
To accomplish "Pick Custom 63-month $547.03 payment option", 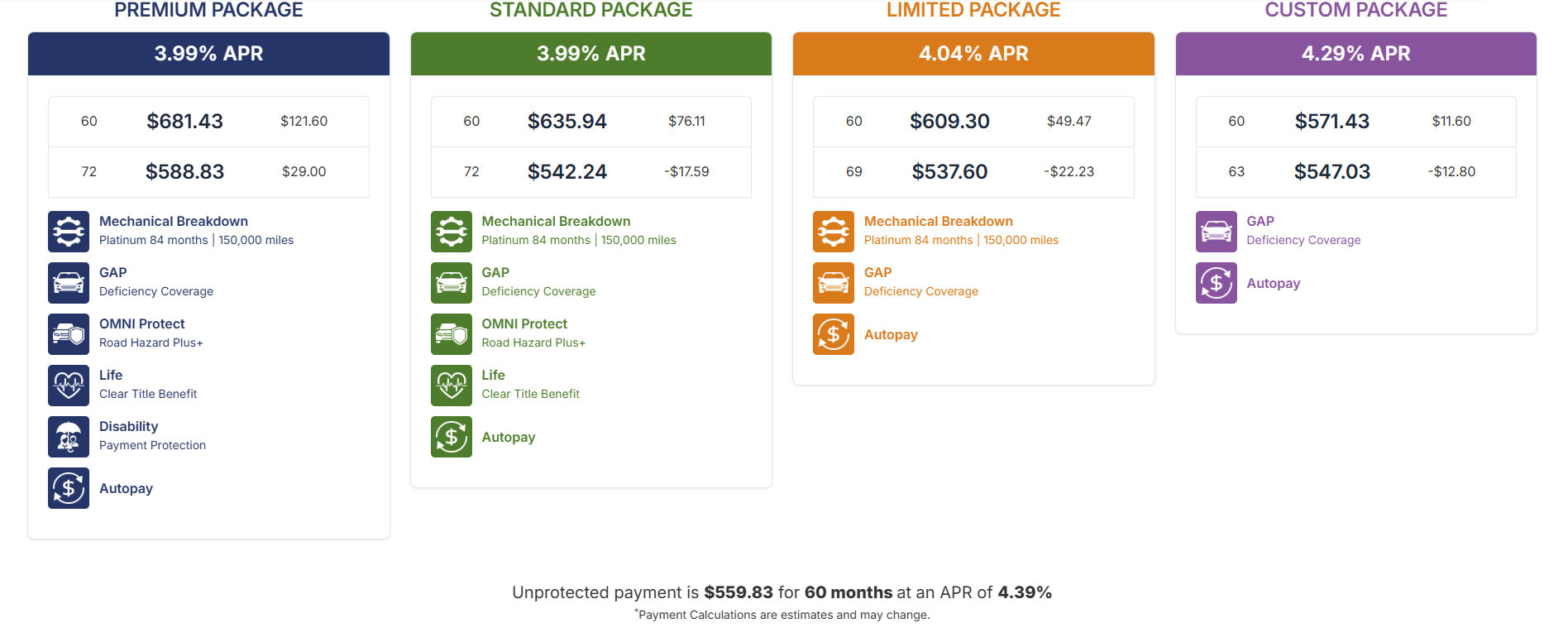I will point(1356,172).
